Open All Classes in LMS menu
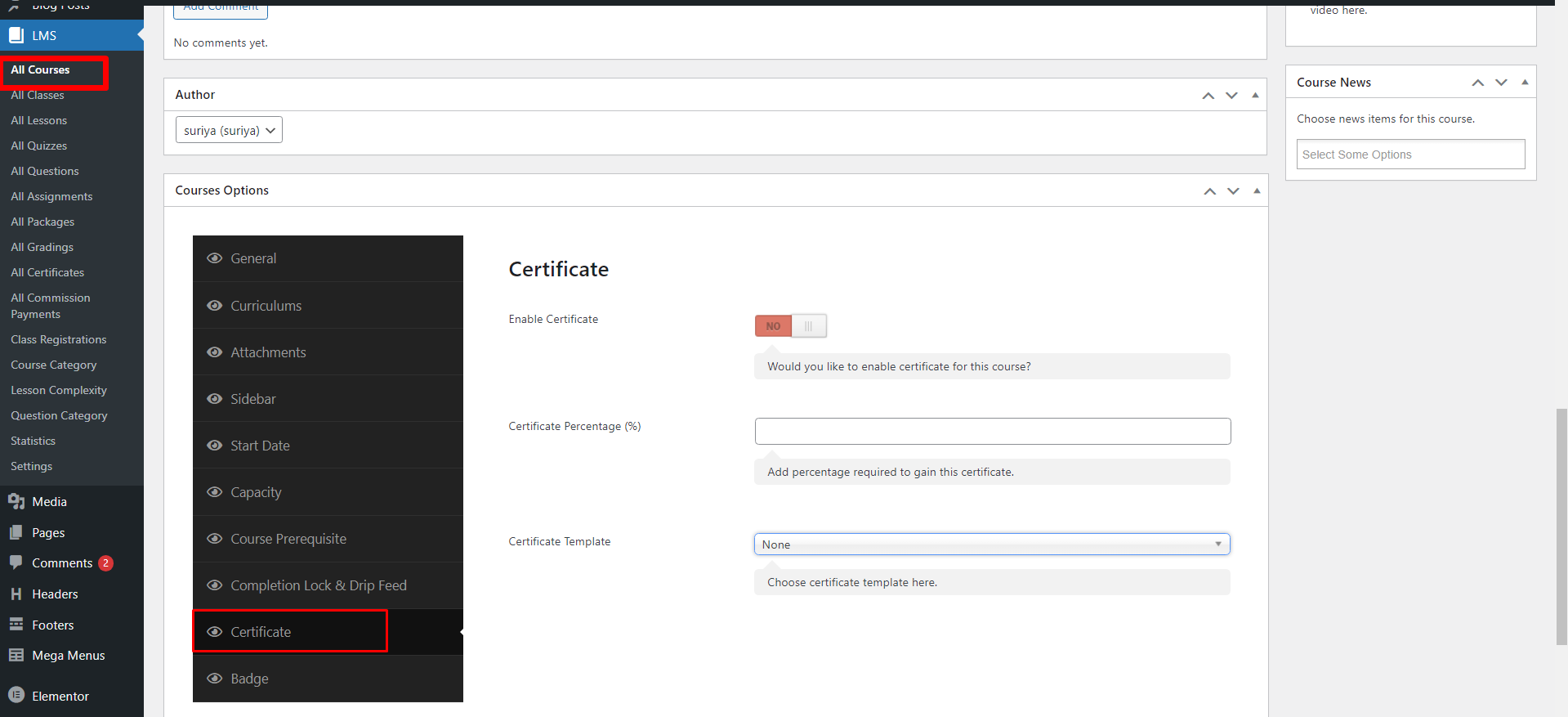 pos(38,96)
